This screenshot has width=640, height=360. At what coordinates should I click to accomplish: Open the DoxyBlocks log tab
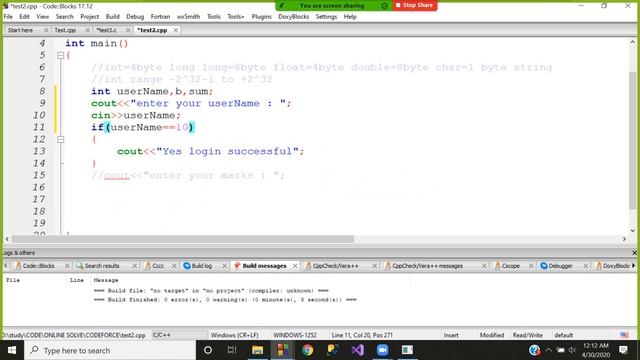[616, 266]
